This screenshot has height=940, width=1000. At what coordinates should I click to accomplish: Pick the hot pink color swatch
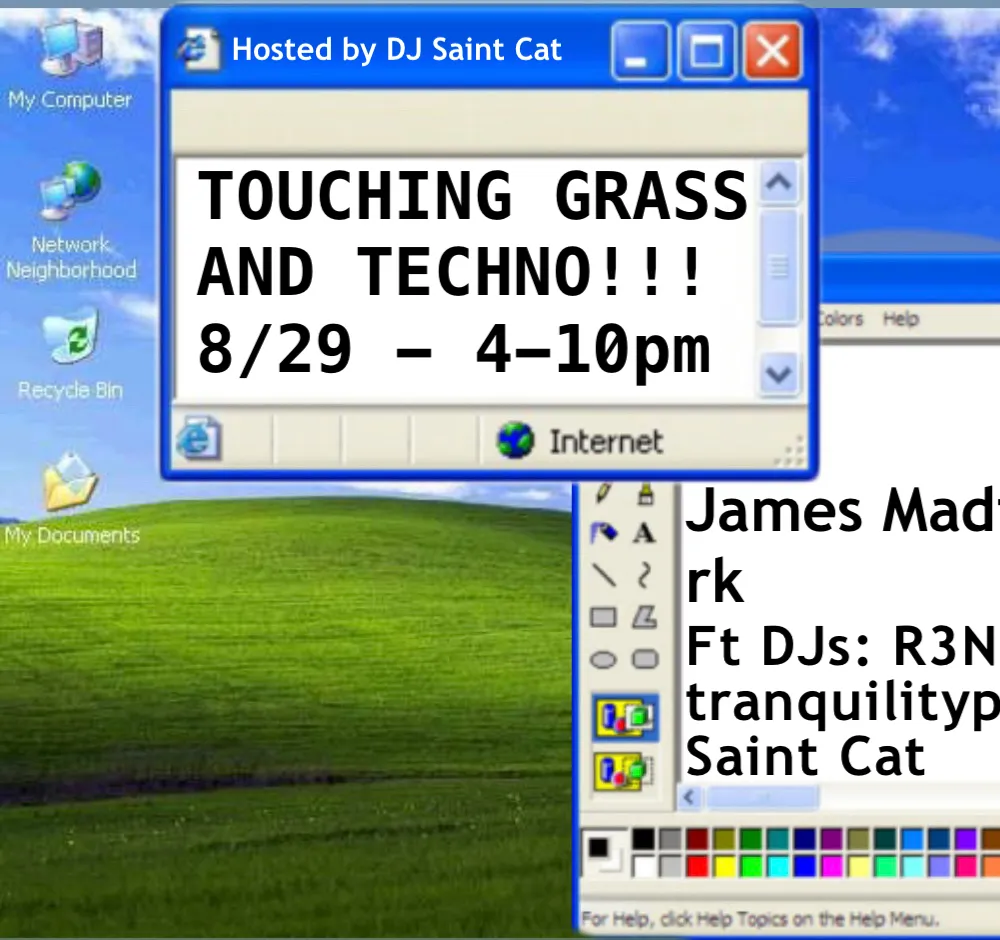(966, 866)
